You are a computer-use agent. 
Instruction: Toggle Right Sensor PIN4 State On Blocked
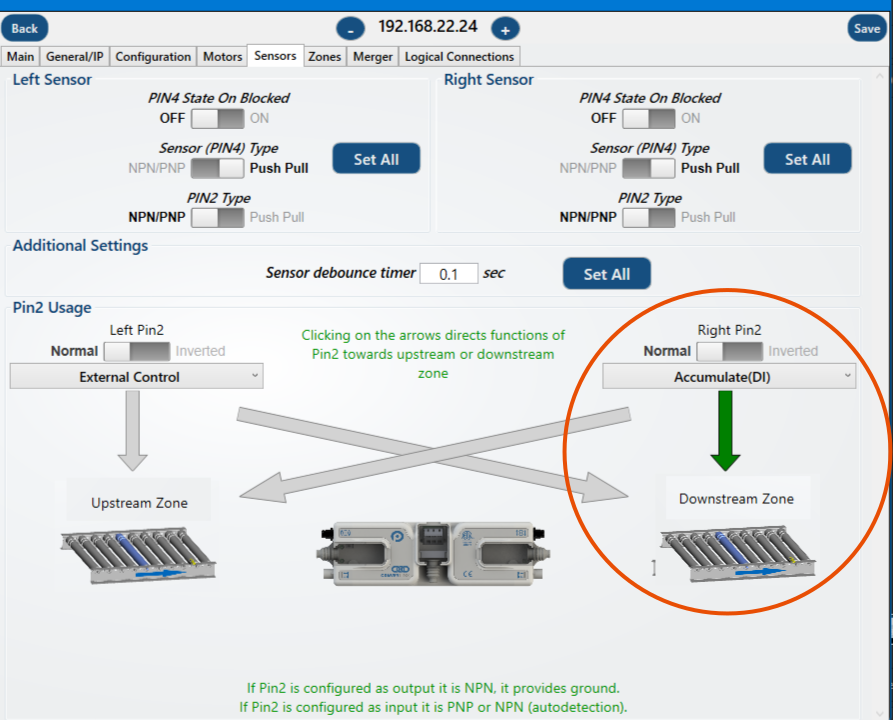(x=649, y=118)
